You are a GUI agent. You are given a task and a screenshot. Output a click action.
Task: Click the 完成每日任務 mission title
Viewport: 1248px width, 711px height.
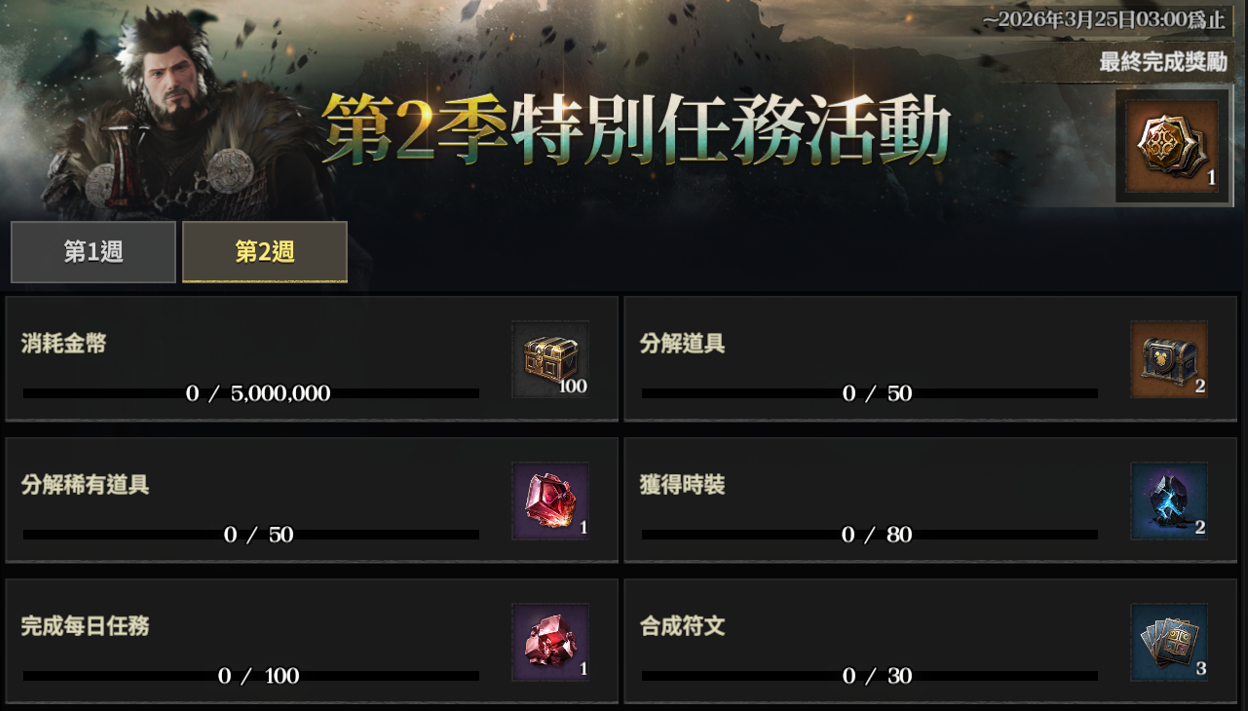[x=85, y=626]
